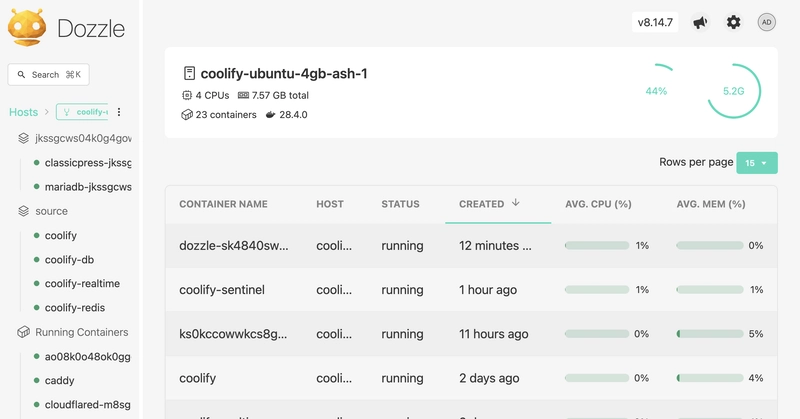Open settings via the gear icon
Screen dimensions: 800x419
734,22
